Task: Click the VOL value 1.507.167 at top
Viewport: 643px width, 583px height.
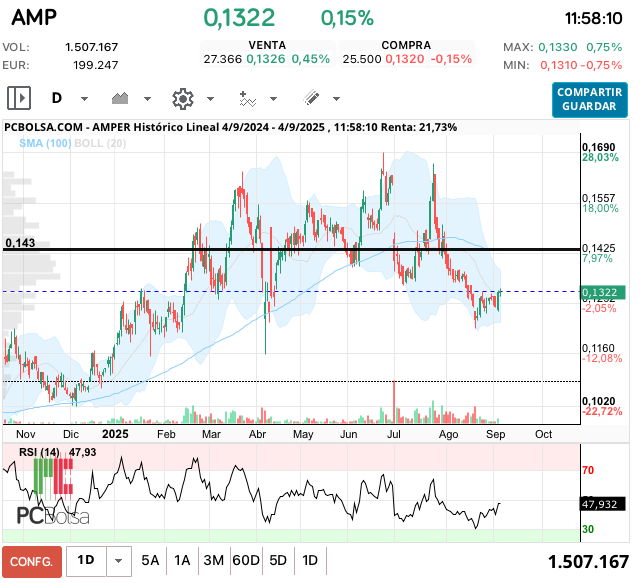Action: pyautogui.click(x=91, y=47)
